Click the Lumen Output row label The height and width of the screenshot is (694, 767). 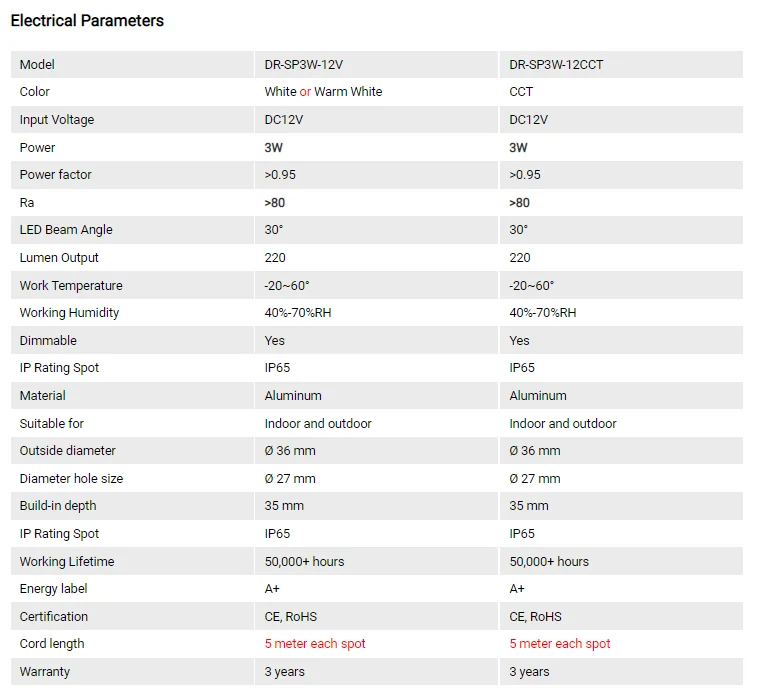pyautogui.click(x=59, y=258)
